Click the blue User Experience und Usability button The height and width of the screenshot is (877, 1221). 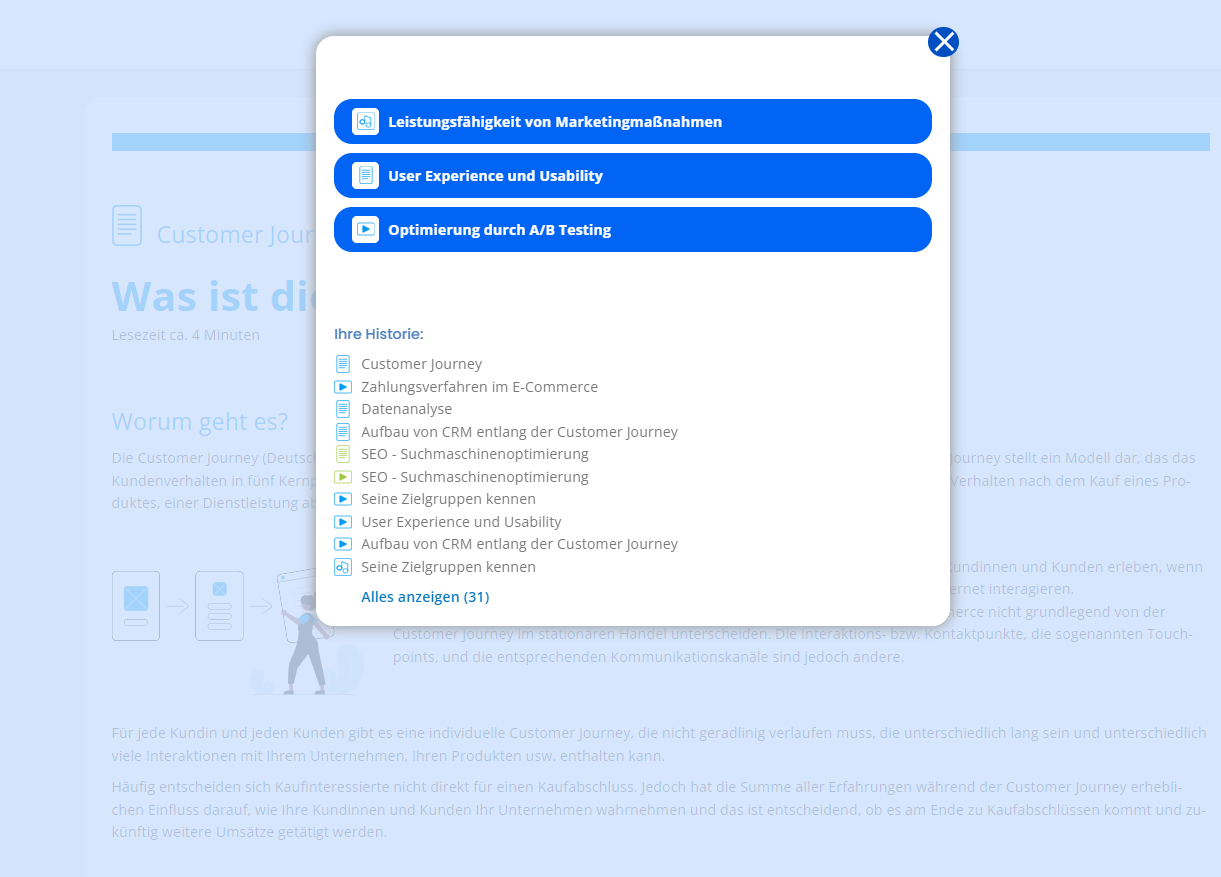[x=632, y=176]
